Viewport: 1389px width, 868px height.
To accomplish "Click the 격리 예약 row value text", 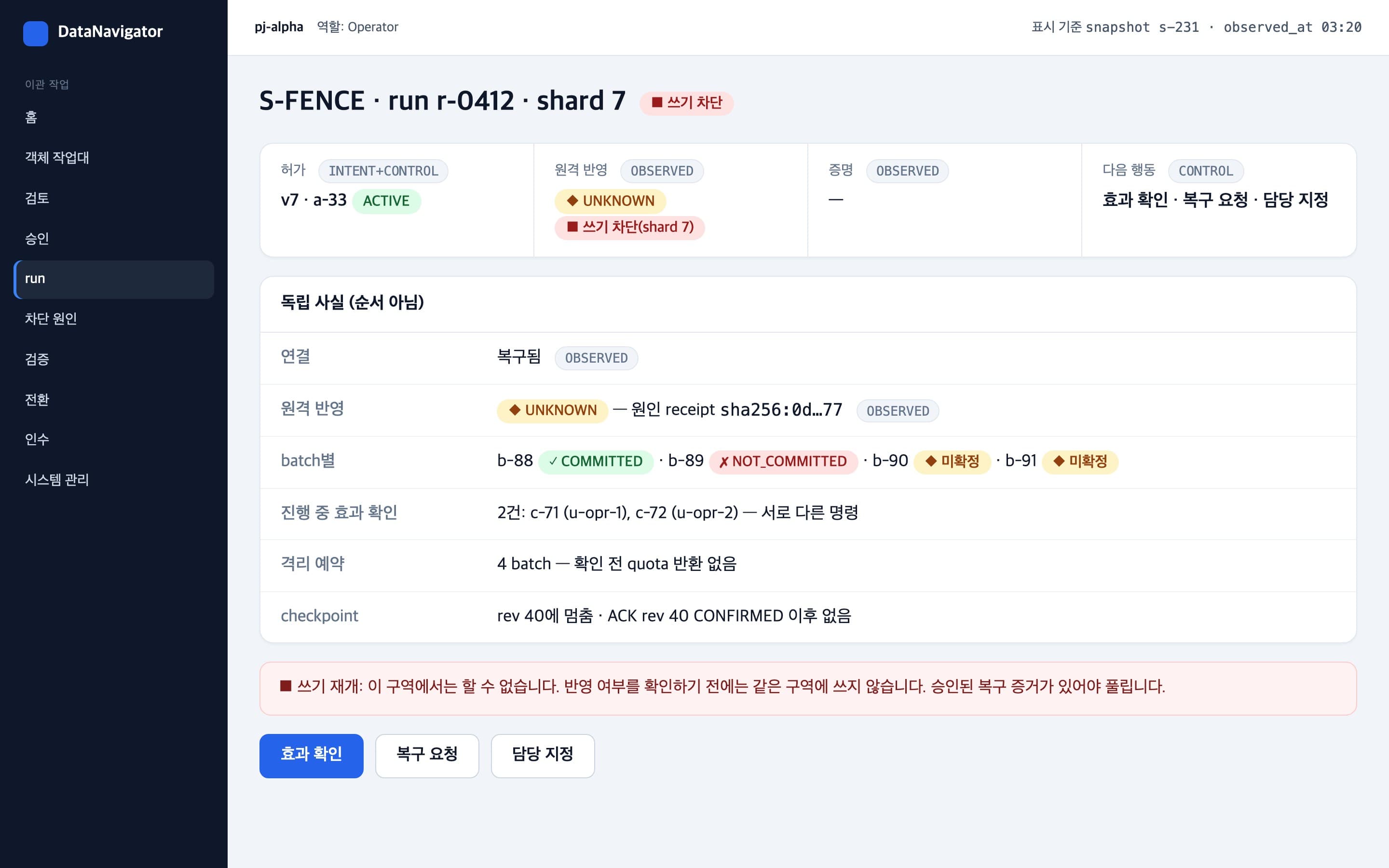I will [x=616, y=564].
